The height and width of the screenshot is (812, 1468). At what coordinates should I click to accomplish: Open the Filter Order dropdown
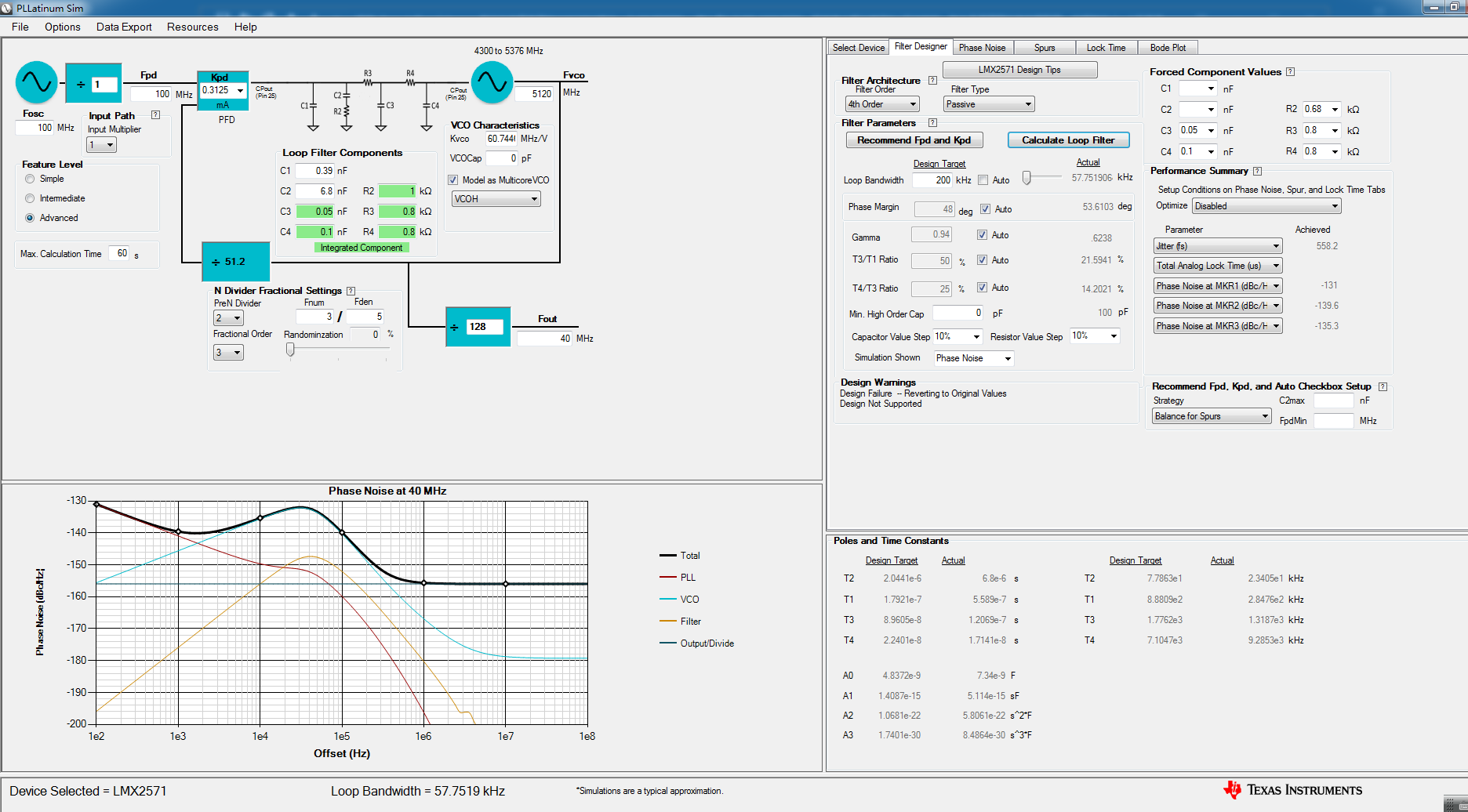click(x=882, y=104)
